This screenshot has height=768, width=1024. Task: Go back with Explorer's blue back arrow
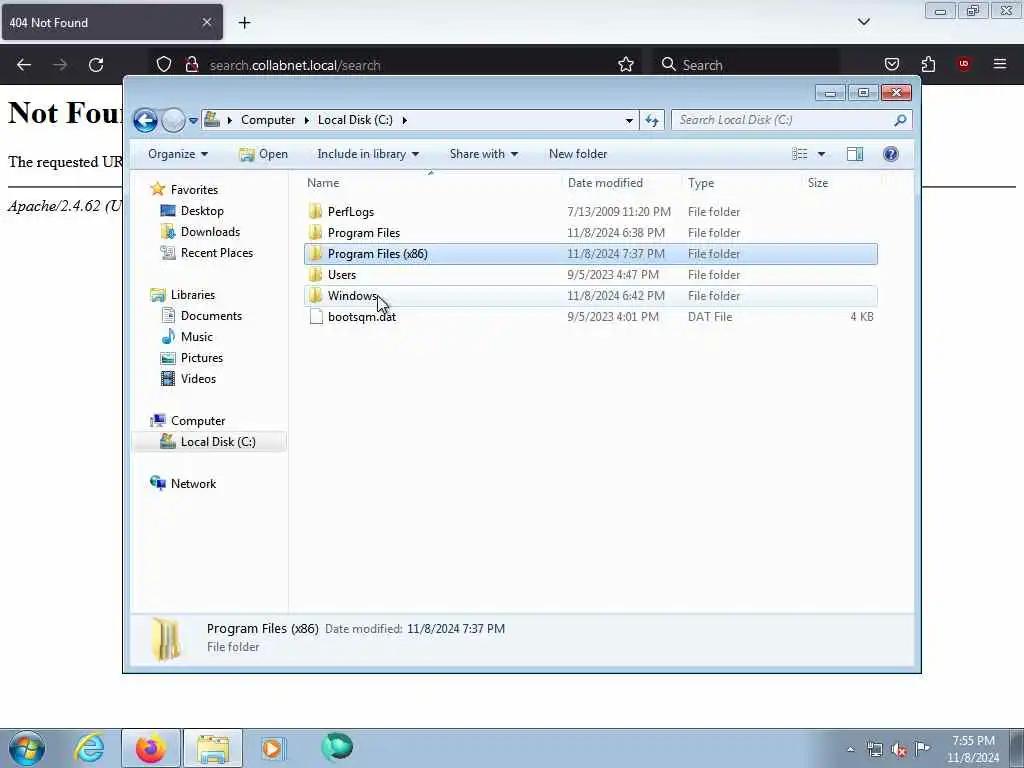(x=145, y=120)
